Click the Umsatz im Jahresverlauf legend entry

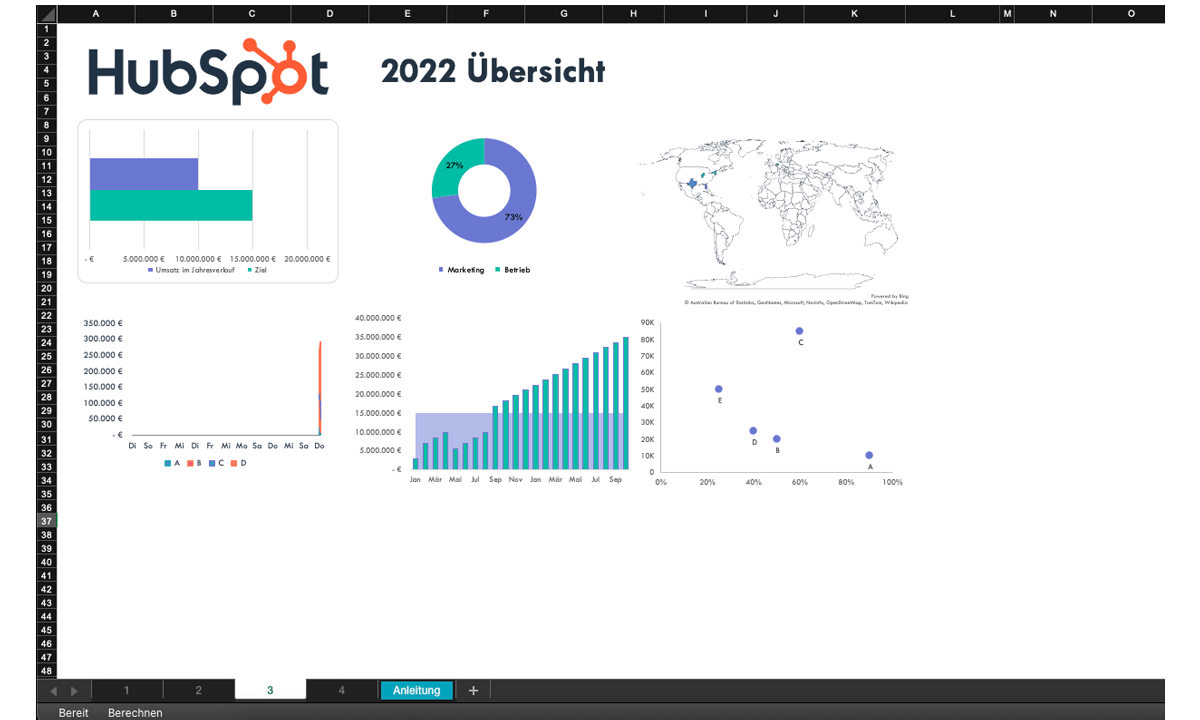[191, 270]
